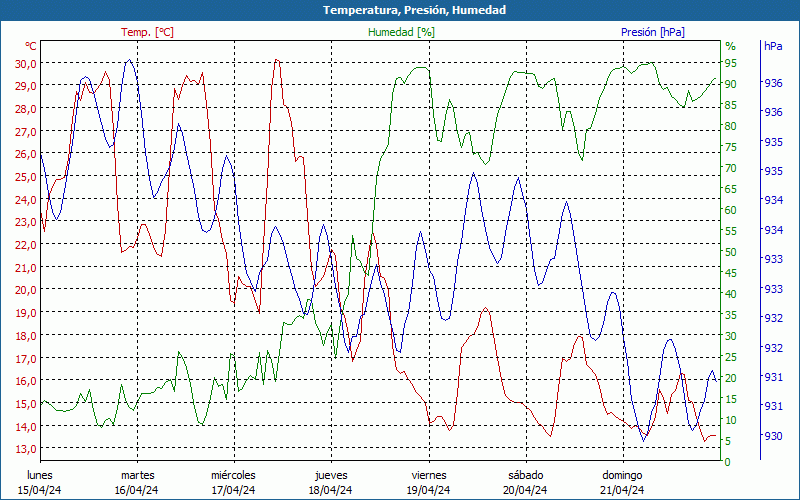Screen dimensions: 800x500
Task: Click the 'viernes' day label
Action: [x=429, y=476]
